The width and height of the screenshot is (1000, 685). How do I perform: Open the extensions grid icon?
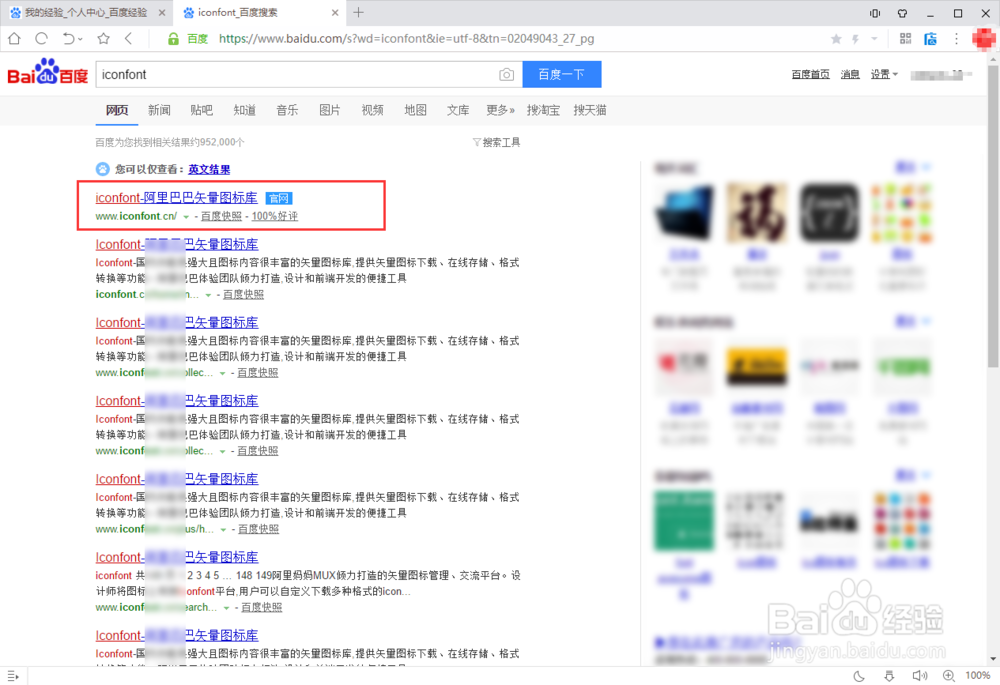(905, 38)
